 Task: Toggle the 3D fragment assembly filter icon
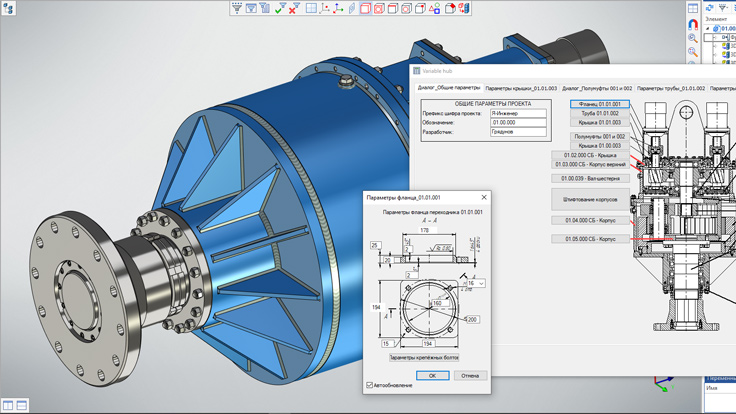click(x=464, y=8)
